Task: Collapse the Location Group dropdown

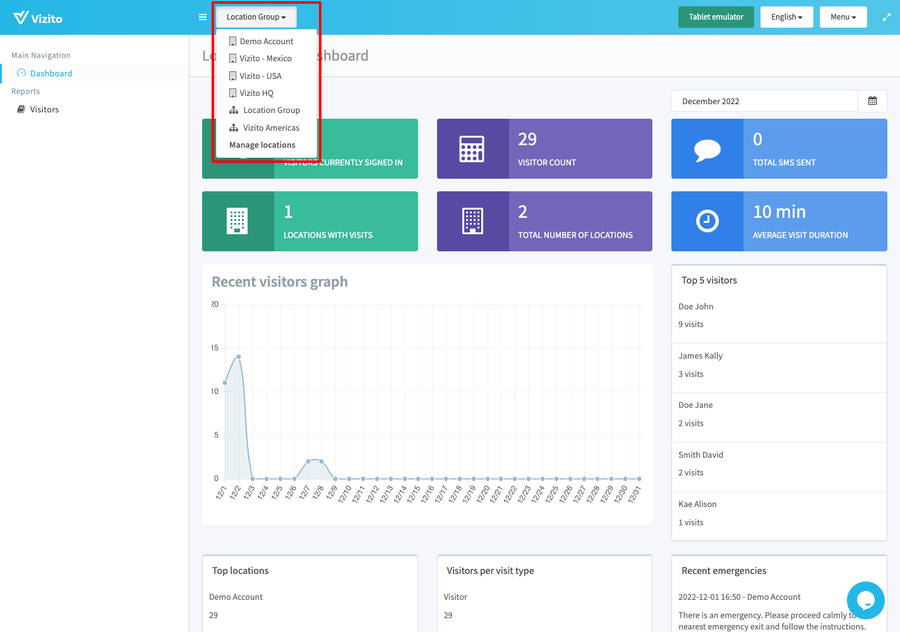Action: pyautogui.click(x=256, y=17)
